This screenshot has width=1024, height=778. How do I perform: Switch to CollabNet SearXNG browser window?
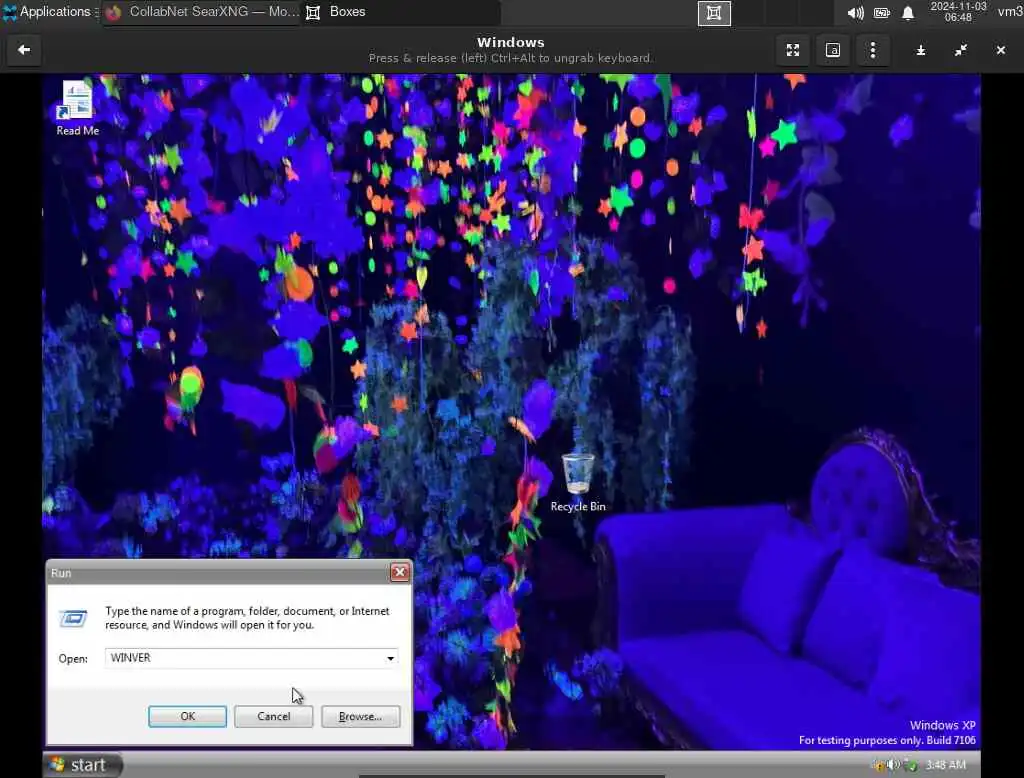(x=200, y=12)
